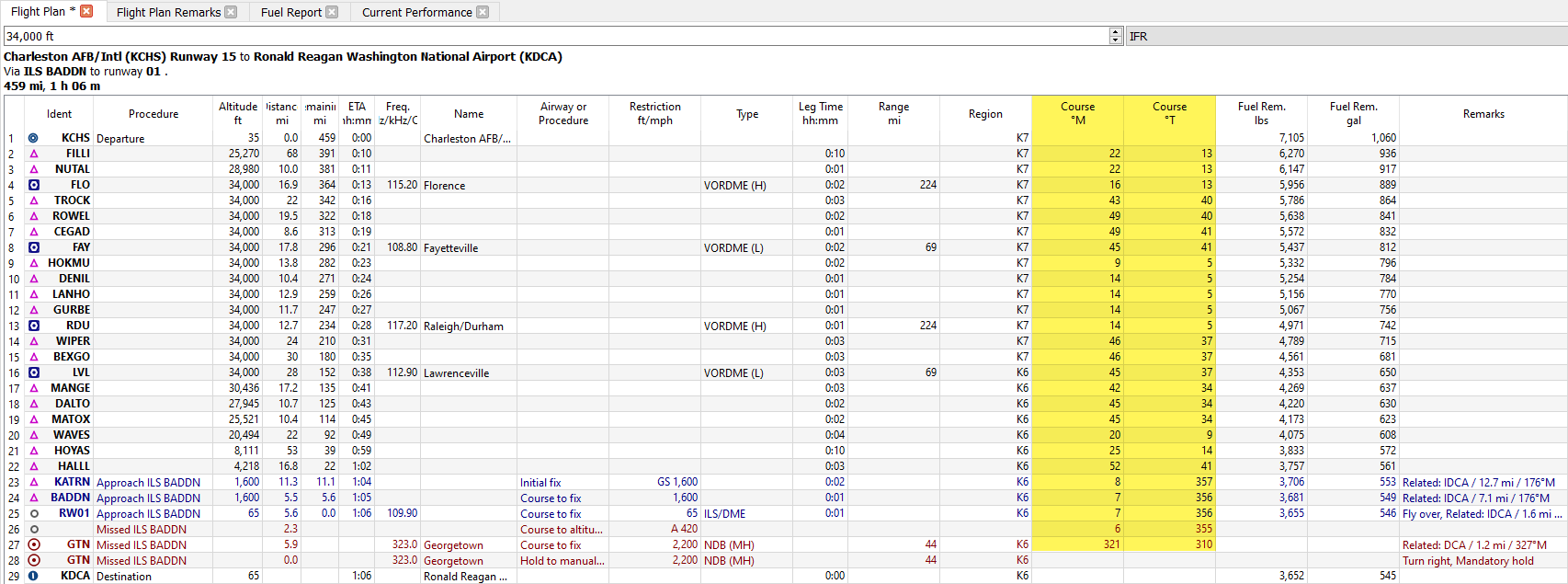Viewport: 1568px width, 584px height.
Task: Click the KDCA destination airport icon
Action: click(x=34, y=576)
